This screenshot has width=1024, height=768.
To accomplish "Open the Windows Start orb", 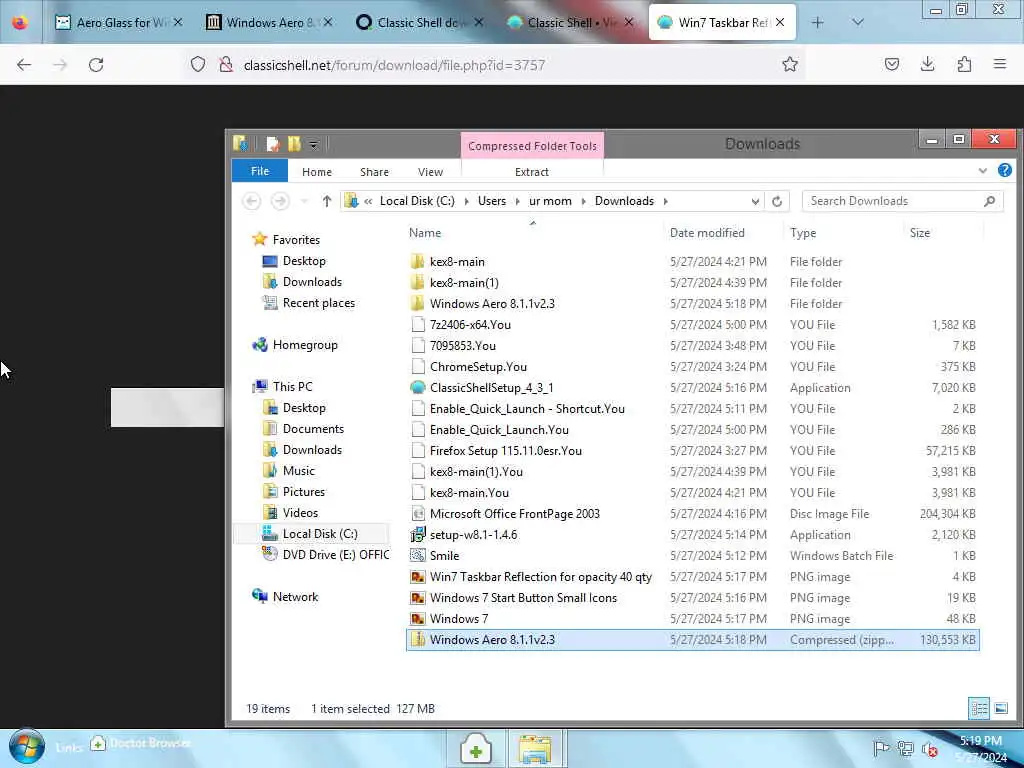I will click(x=26, y=748).
